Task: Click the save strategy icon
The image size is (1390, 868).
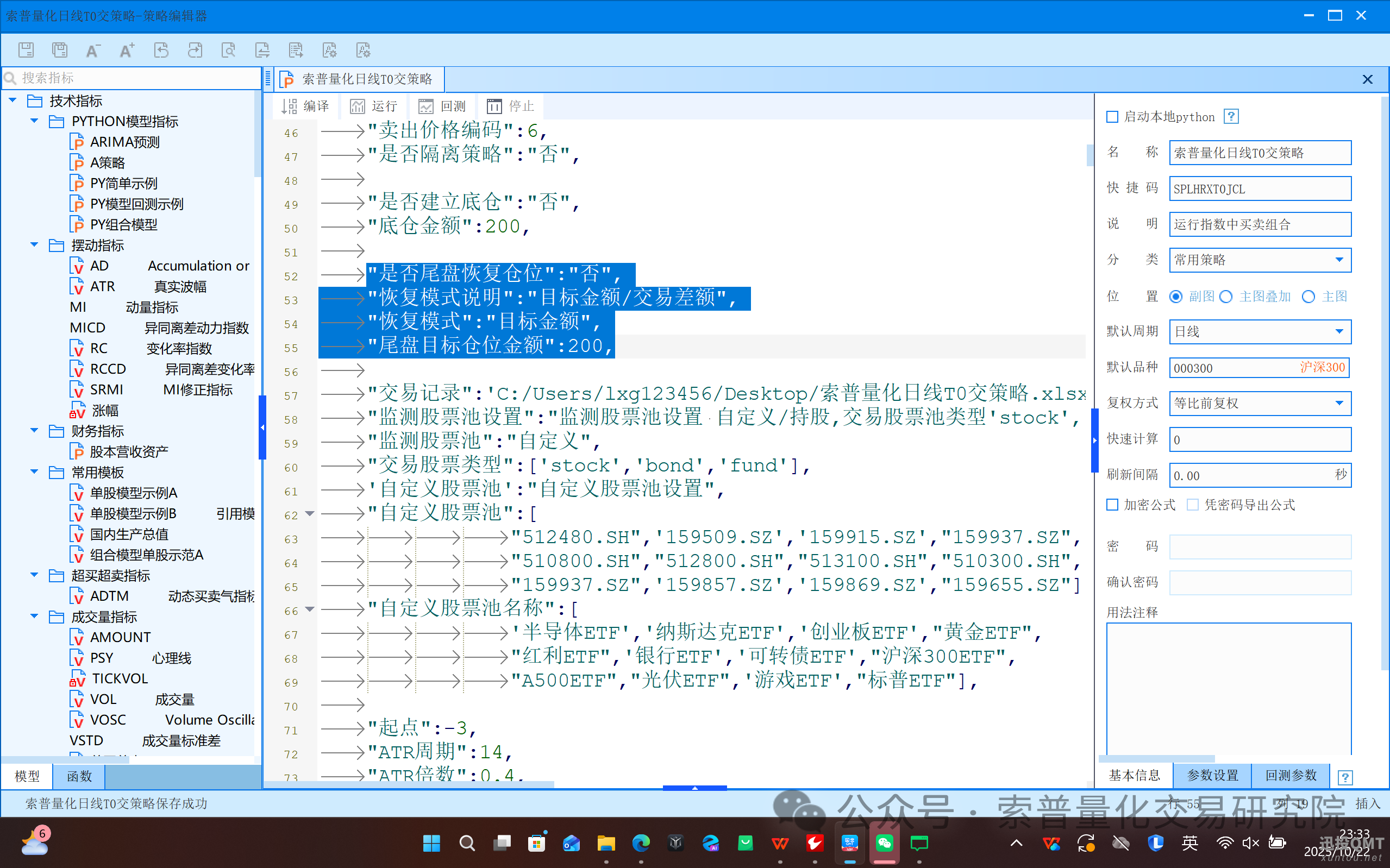Action: (x=26, y=51)
